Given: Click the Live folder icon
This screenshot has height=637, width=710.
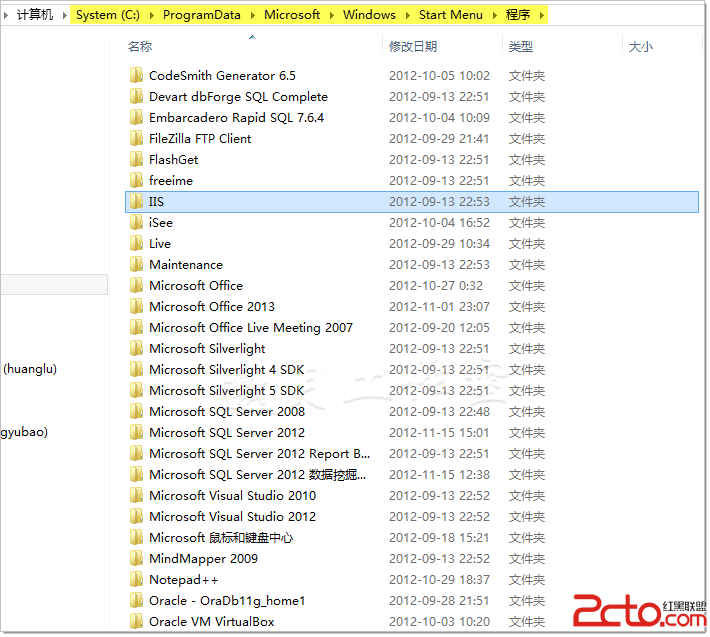Looking at the screenshot, I should coord(136,244).
